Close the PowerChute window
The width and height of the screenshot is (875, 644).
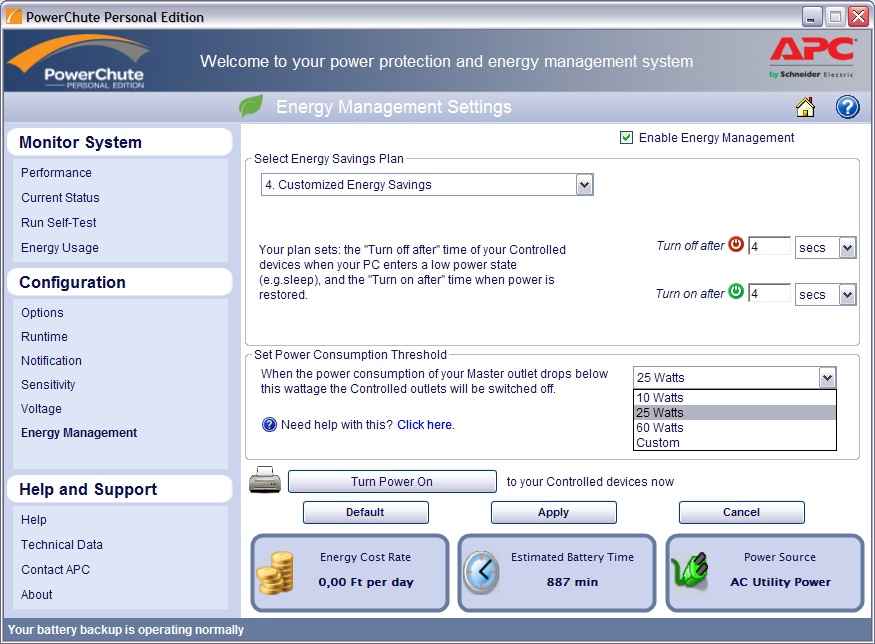[x=858, y=17]
